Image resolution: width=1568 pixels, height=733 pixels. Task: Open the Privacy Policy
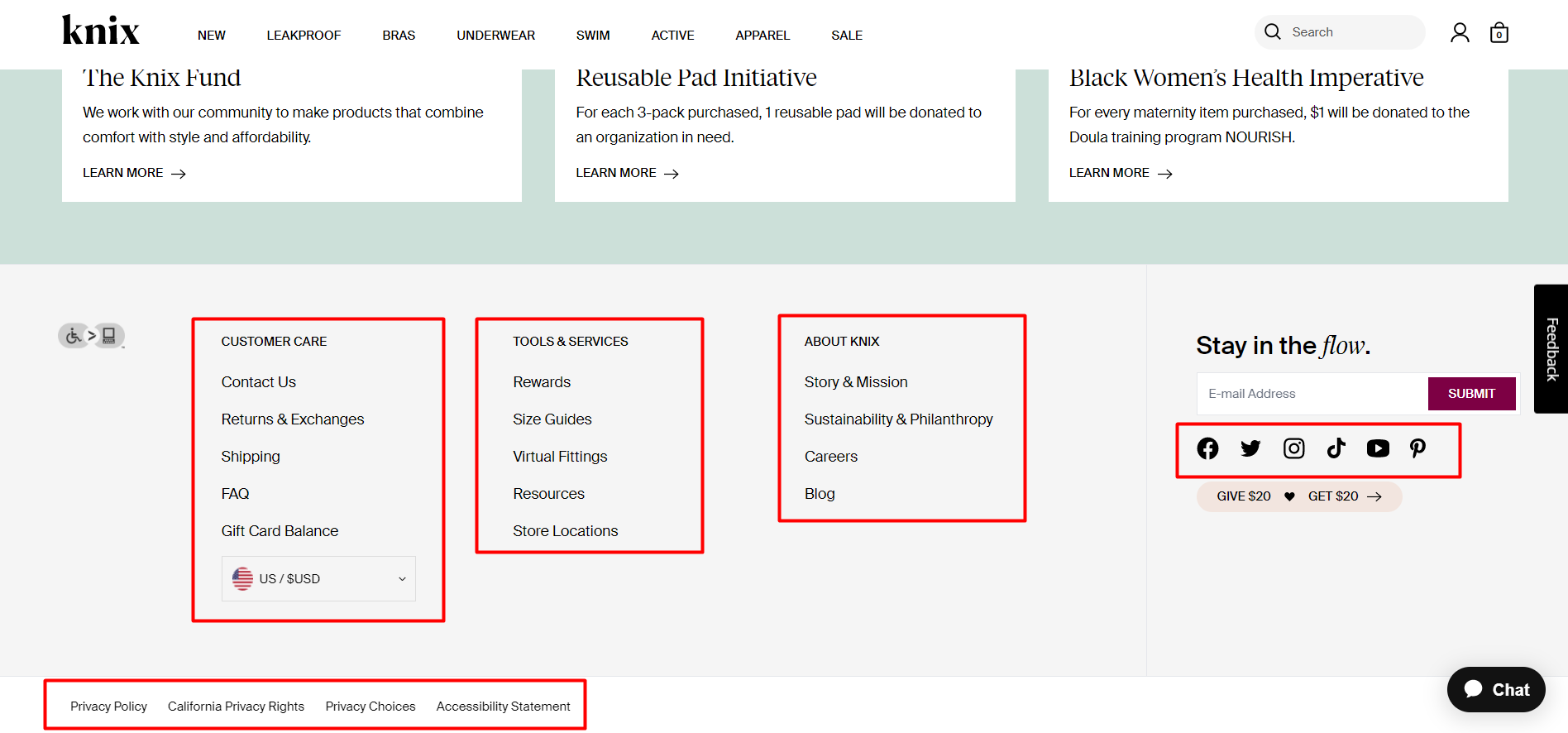click(108, 707)
